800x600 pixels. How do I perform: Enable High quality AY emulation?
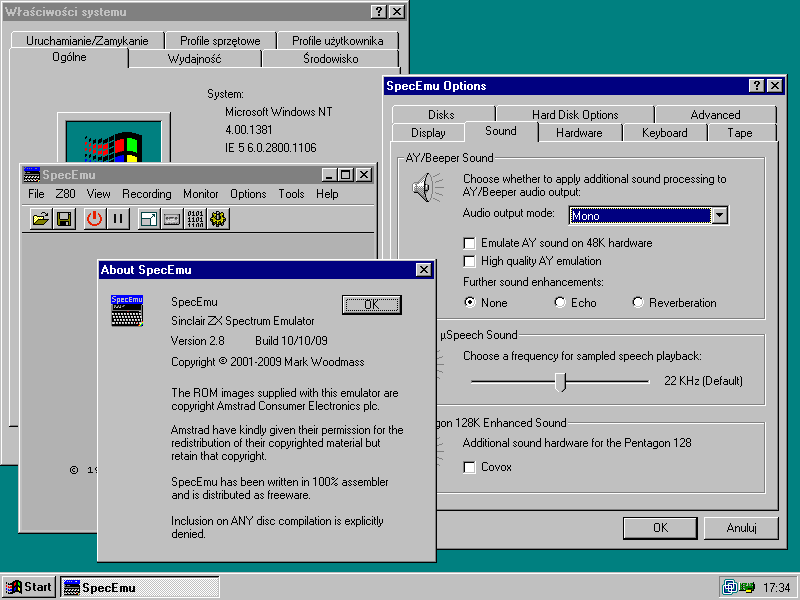[x=532, y=261]
